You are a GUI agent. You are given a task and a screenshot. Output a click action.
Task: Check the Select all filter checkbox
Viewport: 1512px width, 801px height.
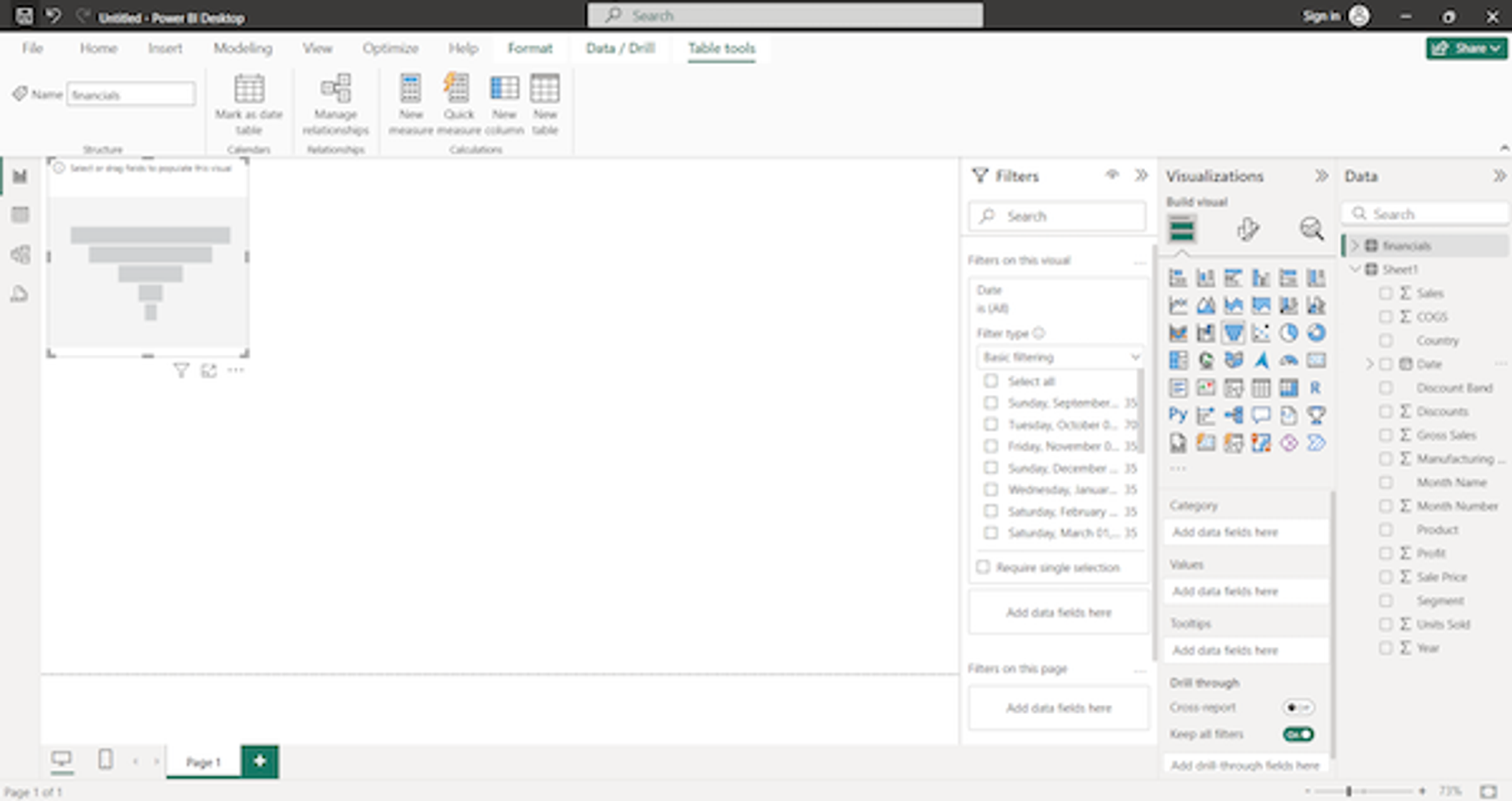(990, 381)
